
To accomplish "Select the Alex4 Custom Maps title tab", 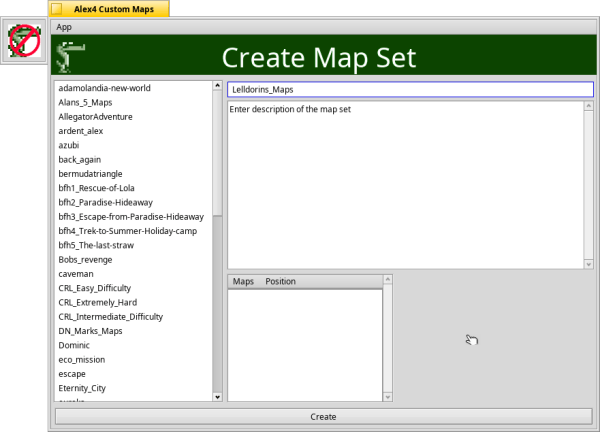I will coord(112,8).
